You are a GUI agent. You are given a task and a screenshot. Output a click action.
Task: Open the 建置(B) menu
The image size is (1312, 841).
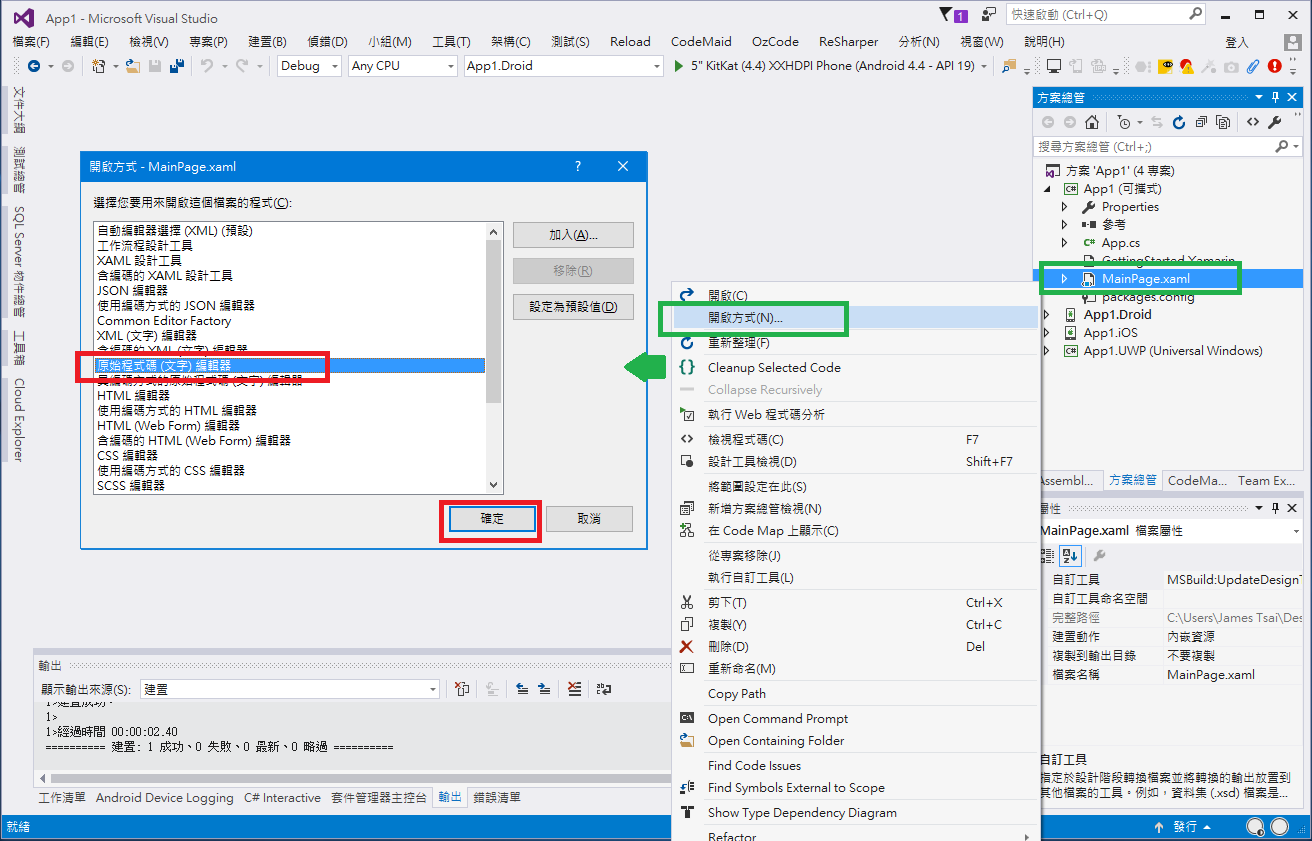point(267,42)
